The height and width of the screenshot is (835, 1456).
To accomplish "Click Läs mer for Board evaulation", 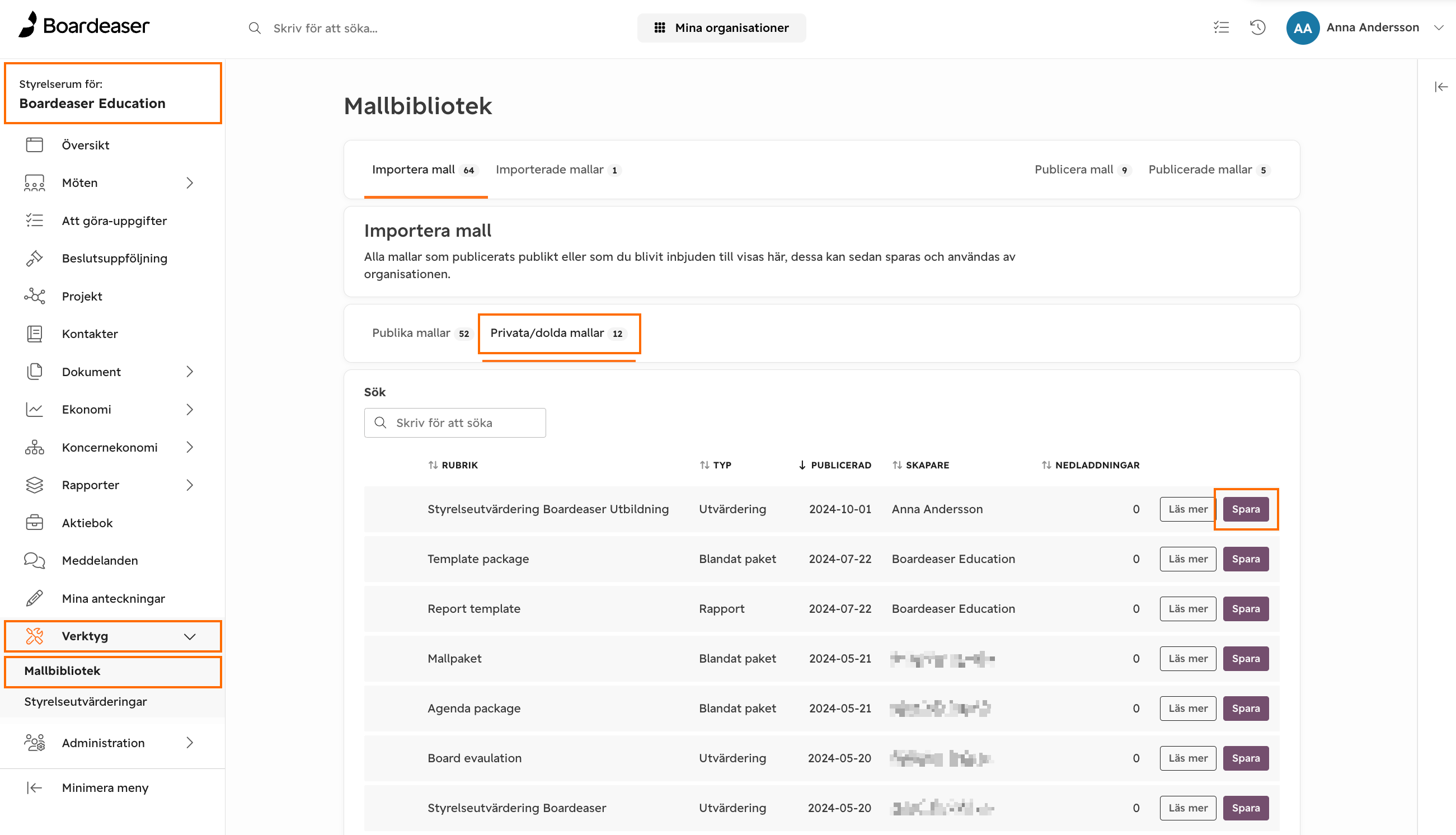I will [1188, 759].
